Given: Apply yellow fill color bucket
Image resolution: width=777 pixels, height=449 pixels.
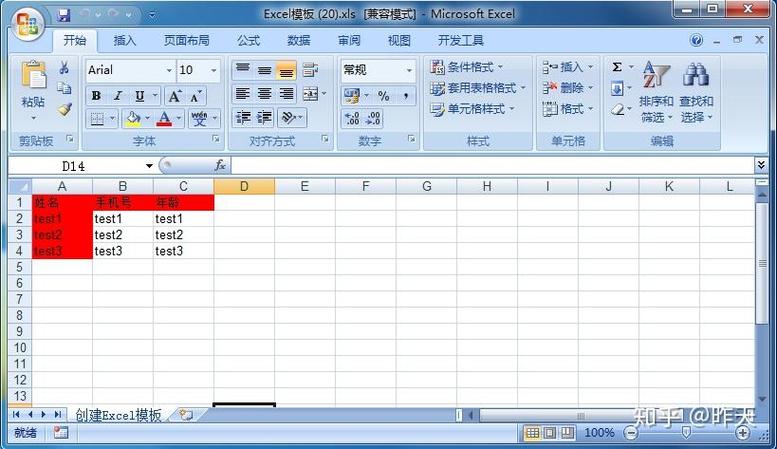Looking at the screenshot, I should (133, 118).
